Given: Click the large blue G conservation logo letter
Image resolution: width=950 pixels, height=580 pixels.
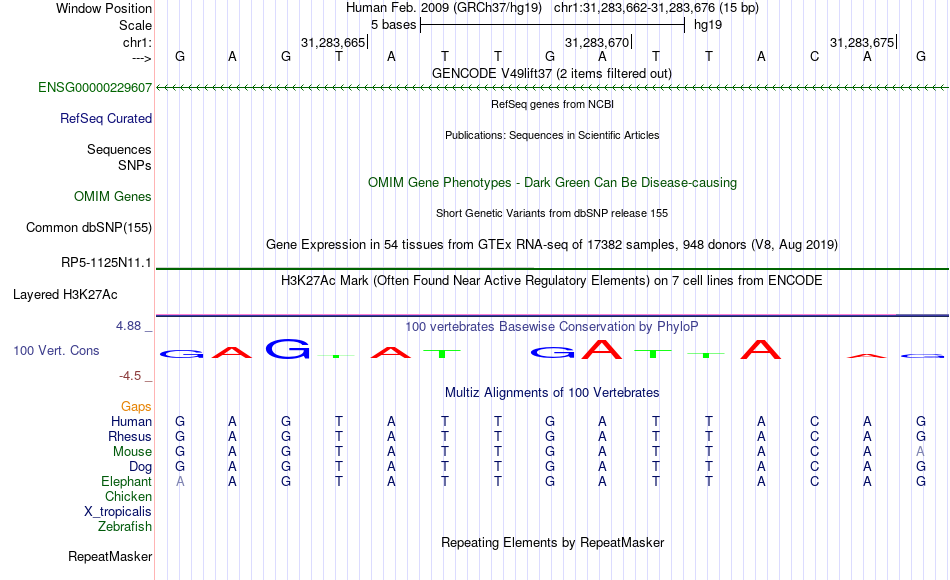Looking at the screenshot, I should [288, 349].
